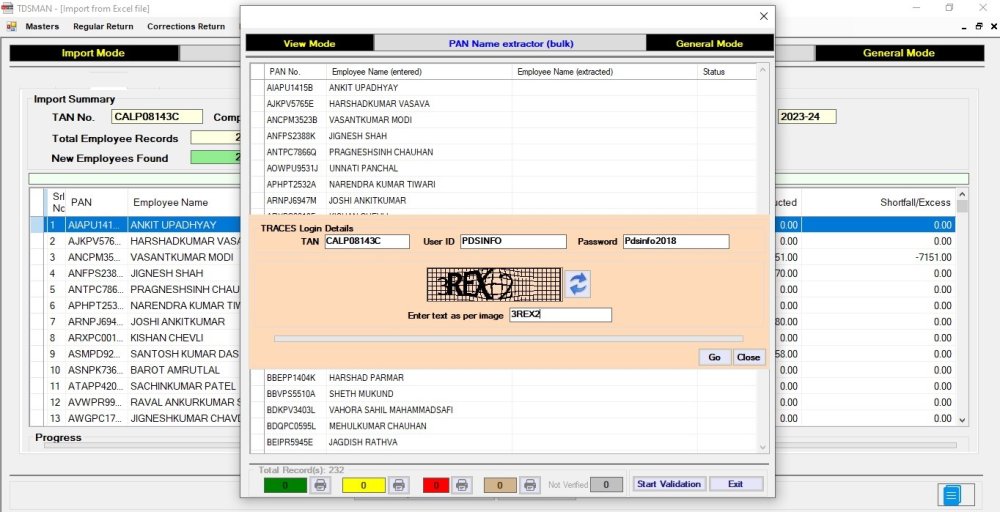The image size is (1000, 512).
Task: Click the TAN field in TRACES Login Details
Action: [x=367, y=241]
